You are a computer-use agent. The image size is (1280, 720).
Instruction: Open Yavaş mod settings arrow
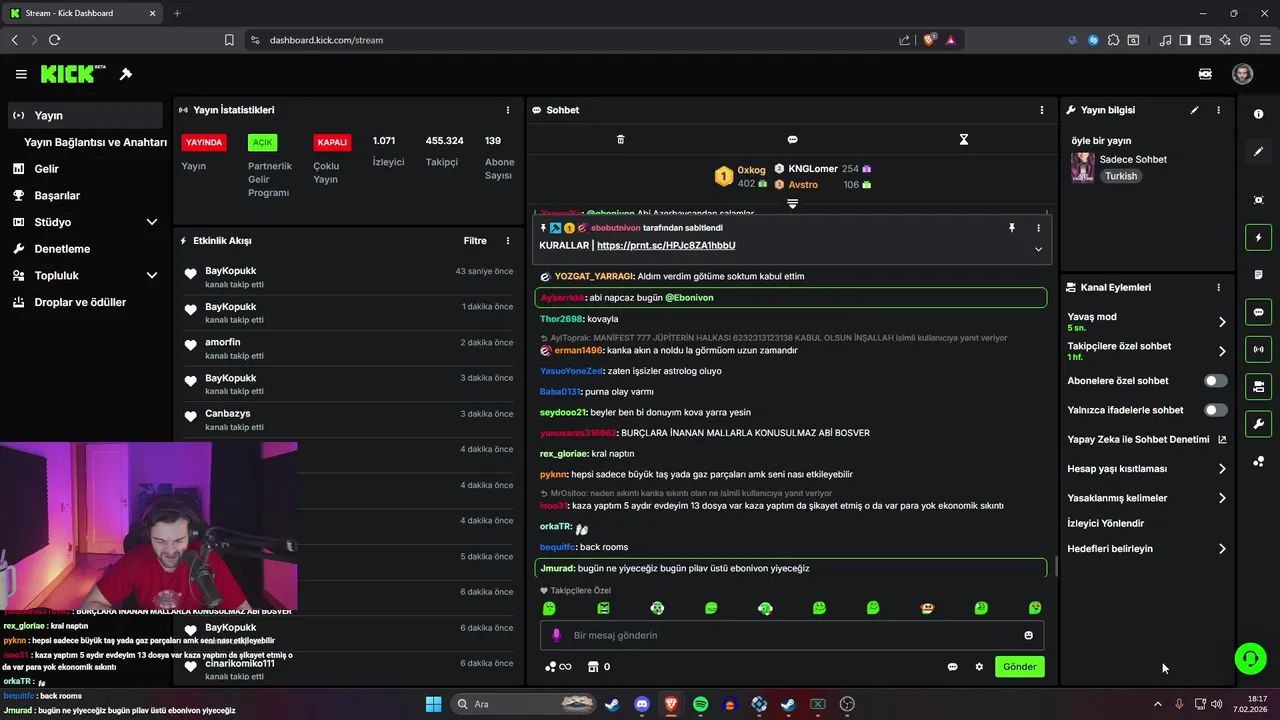coord(1222,322)
